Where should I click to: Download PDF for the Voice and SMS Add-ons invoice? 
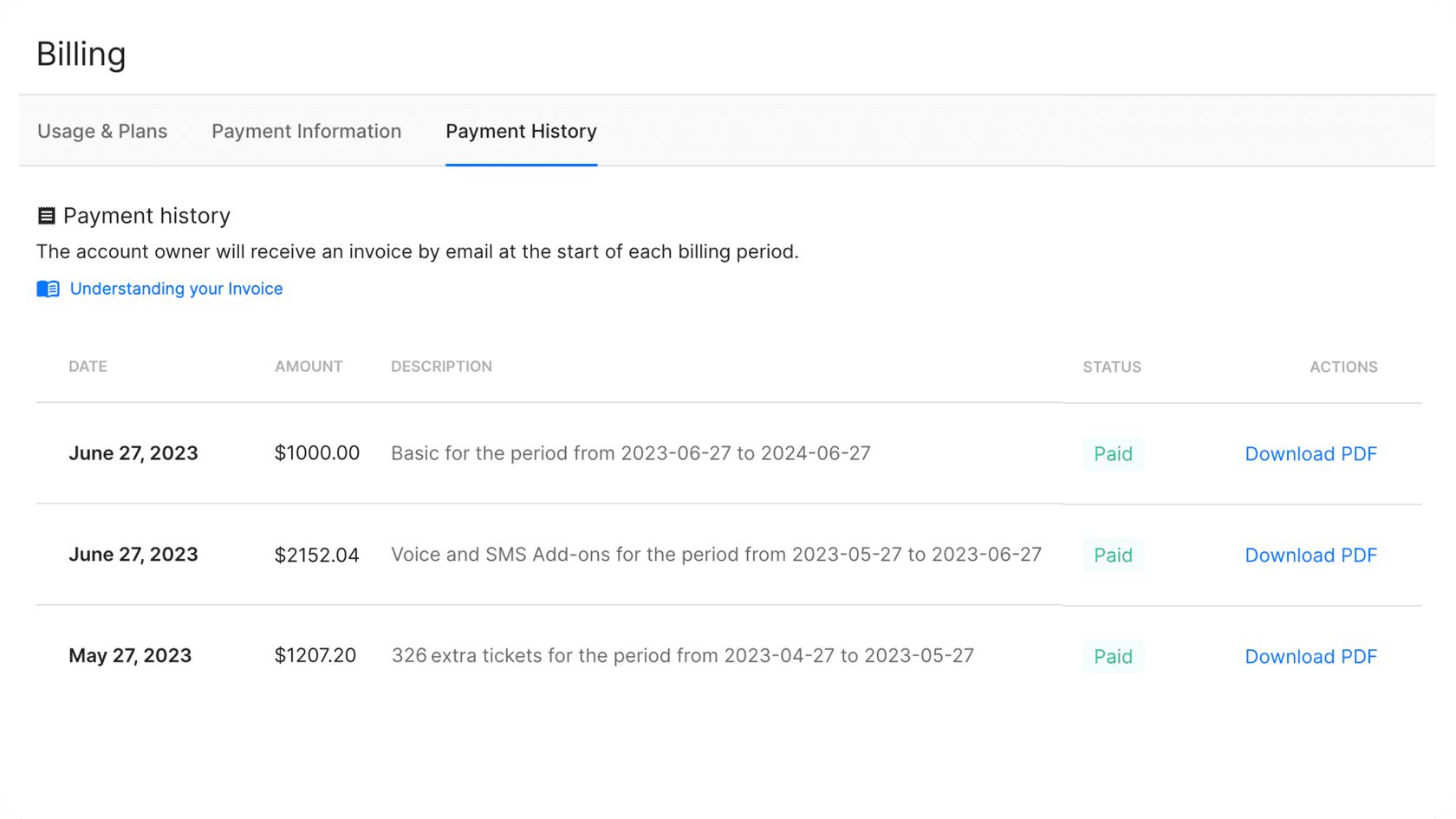1310,555
